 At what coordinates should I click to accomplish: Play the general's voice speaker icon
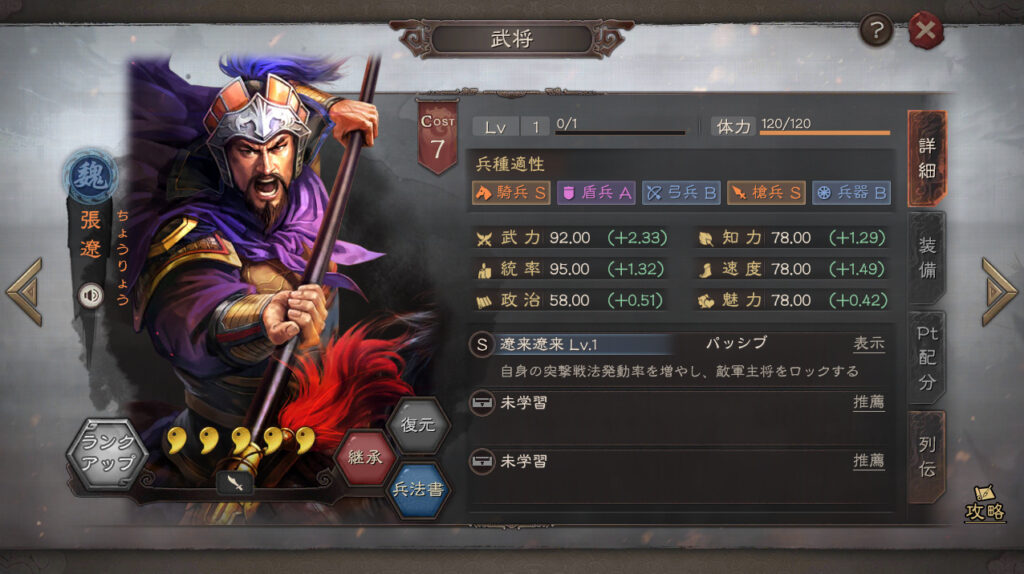coord(91,296)
